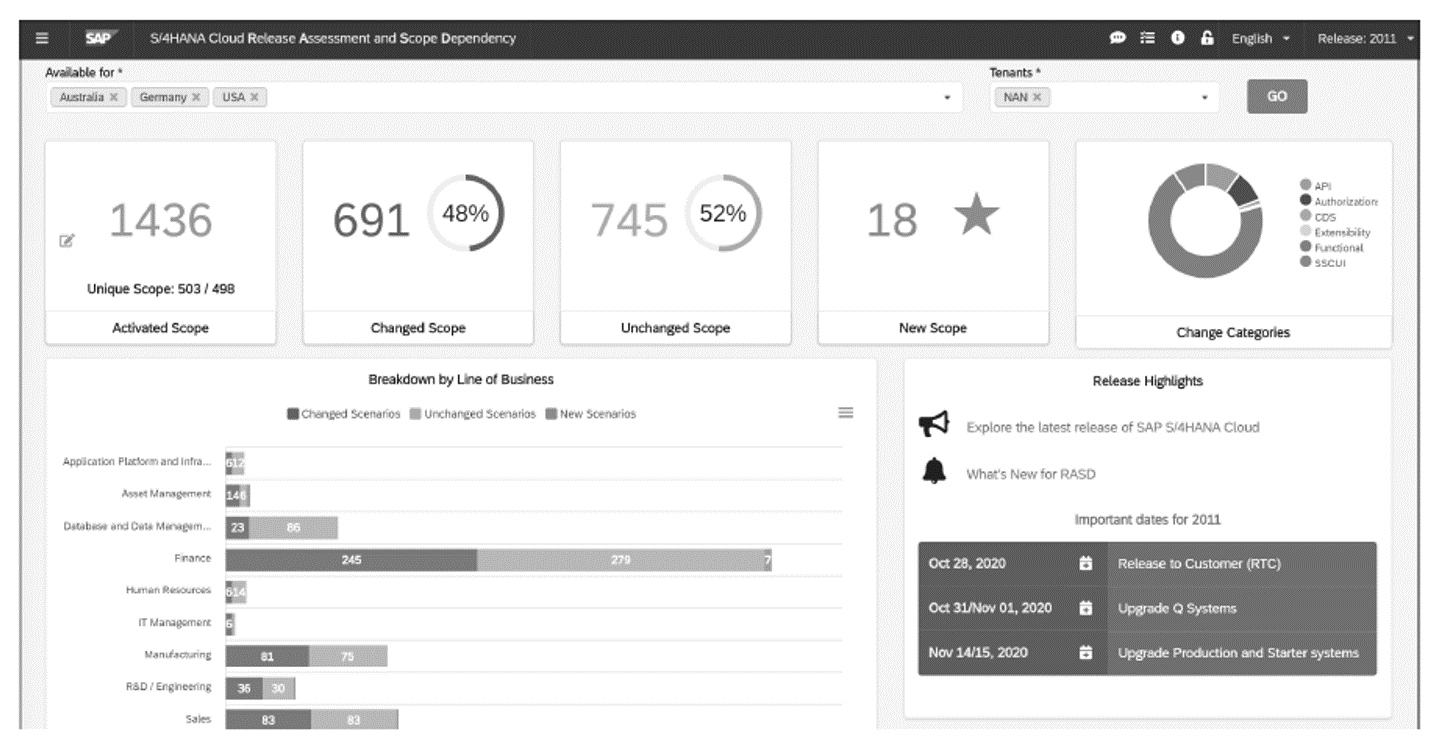Click the lock icon in header

click(1207, 39)
